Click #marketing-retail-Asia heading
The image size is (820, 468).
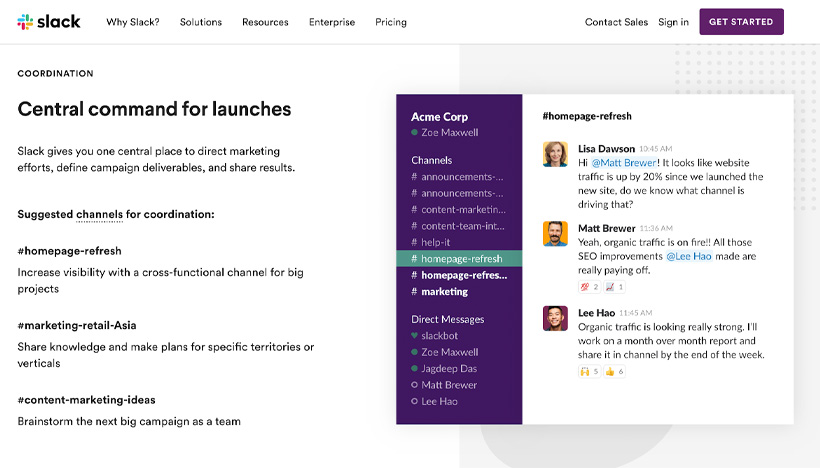[77, 325]
